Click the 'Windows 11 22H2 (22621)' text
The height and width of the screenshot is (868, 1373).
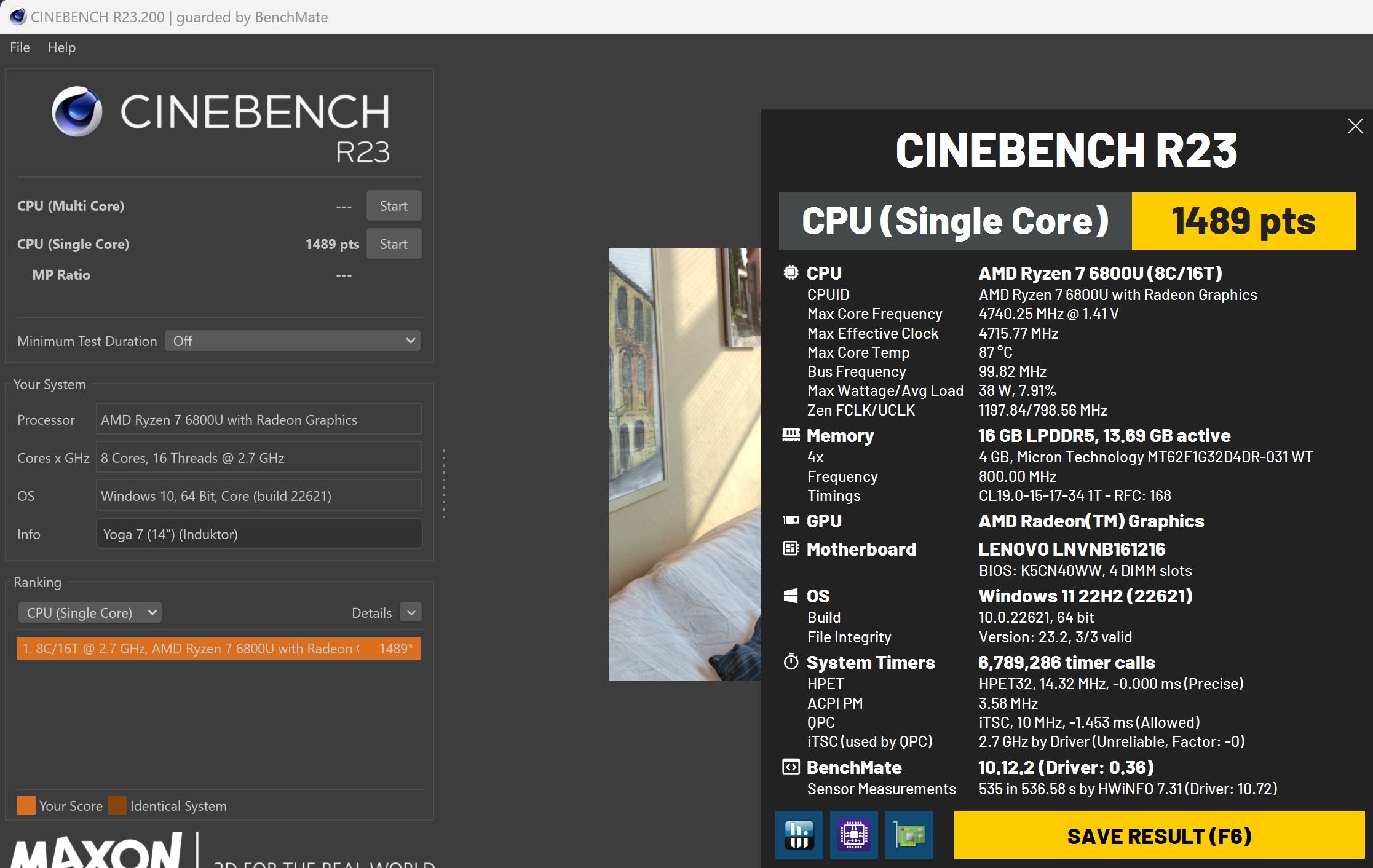point(1085,596)
